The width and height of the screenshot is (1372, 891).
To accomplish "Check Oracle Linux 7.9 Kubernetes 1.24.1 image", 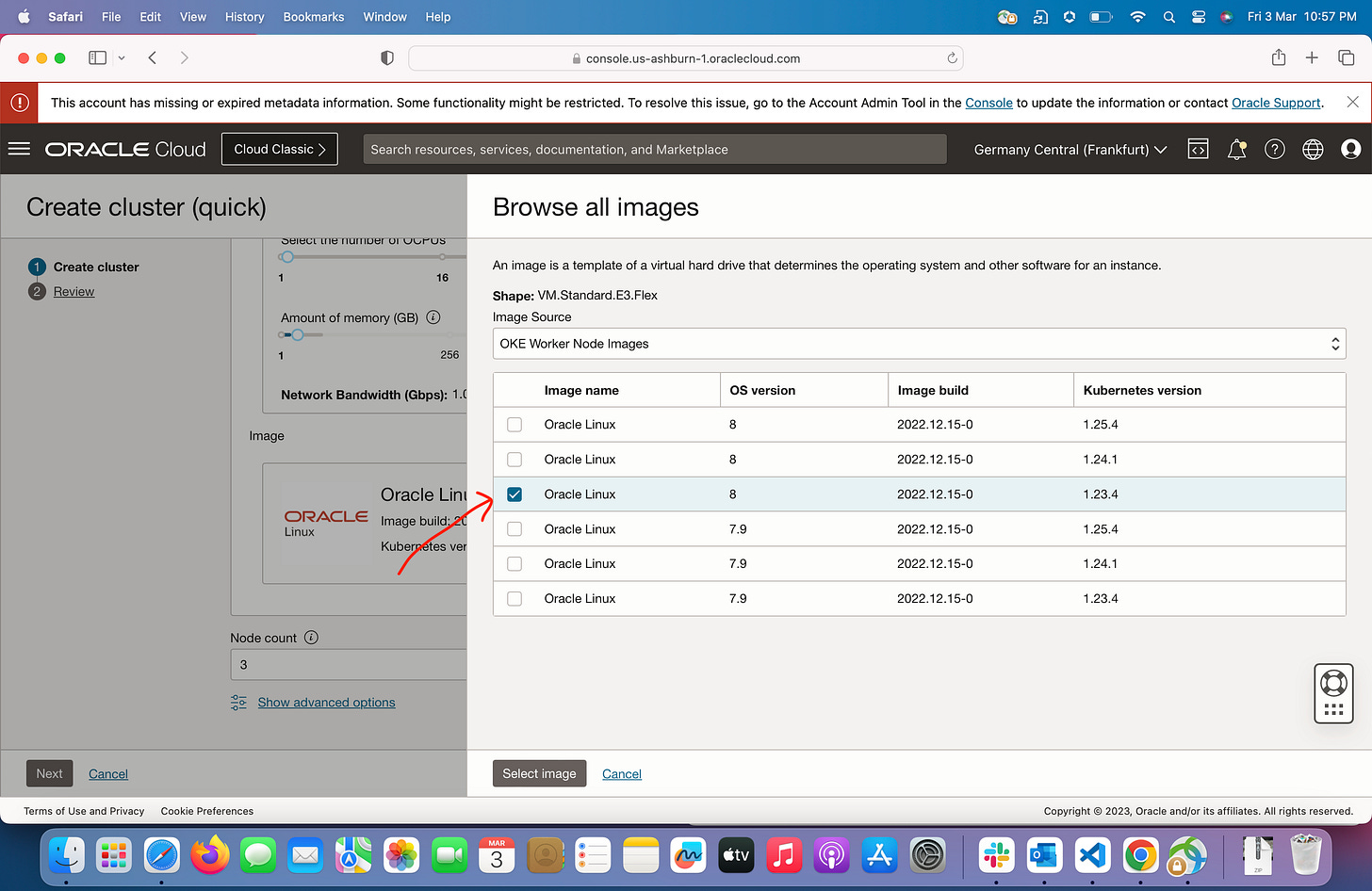I will point(514,564).
